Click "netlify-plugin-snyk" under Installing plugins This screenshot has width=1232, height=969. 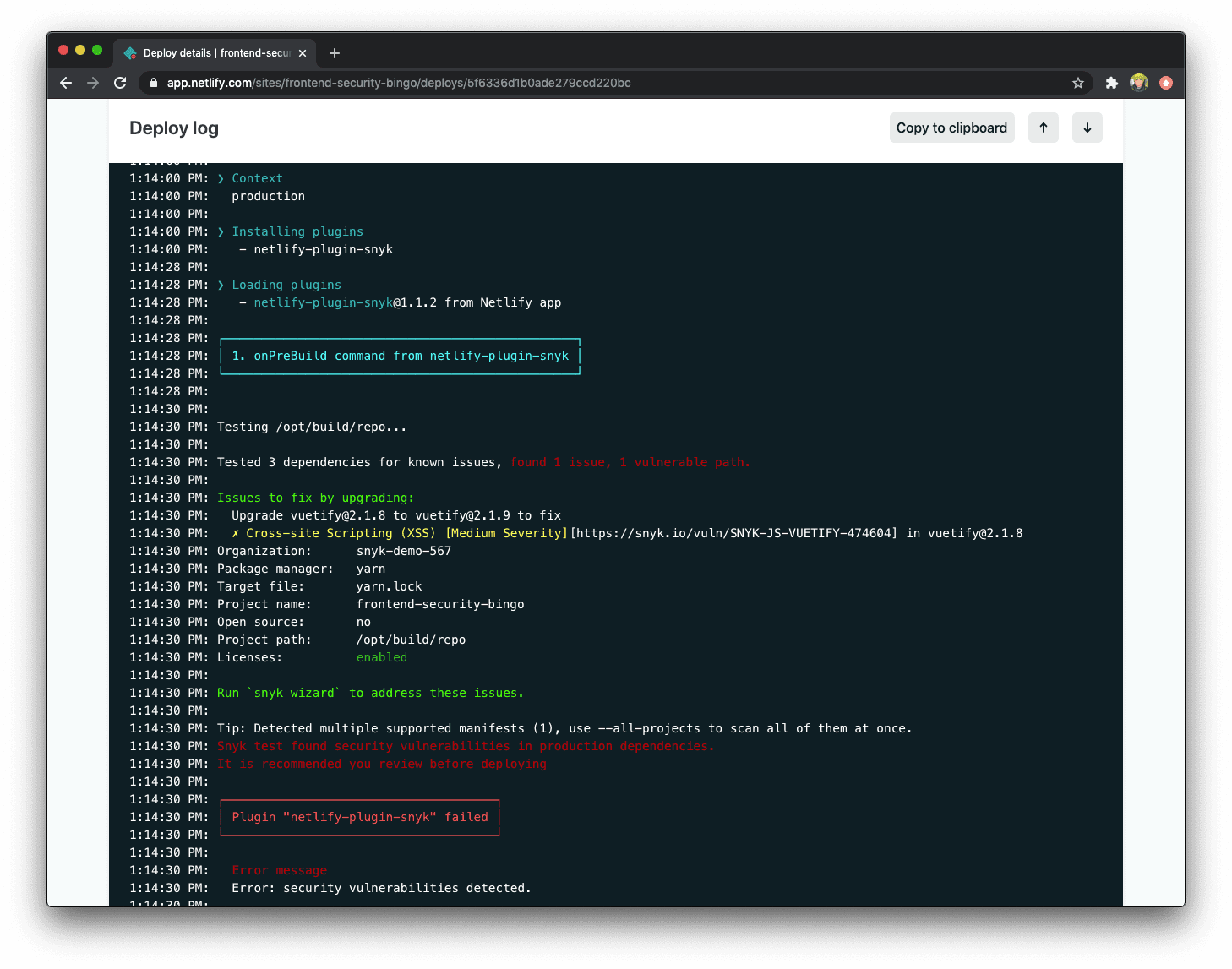[x=323, y=249]
